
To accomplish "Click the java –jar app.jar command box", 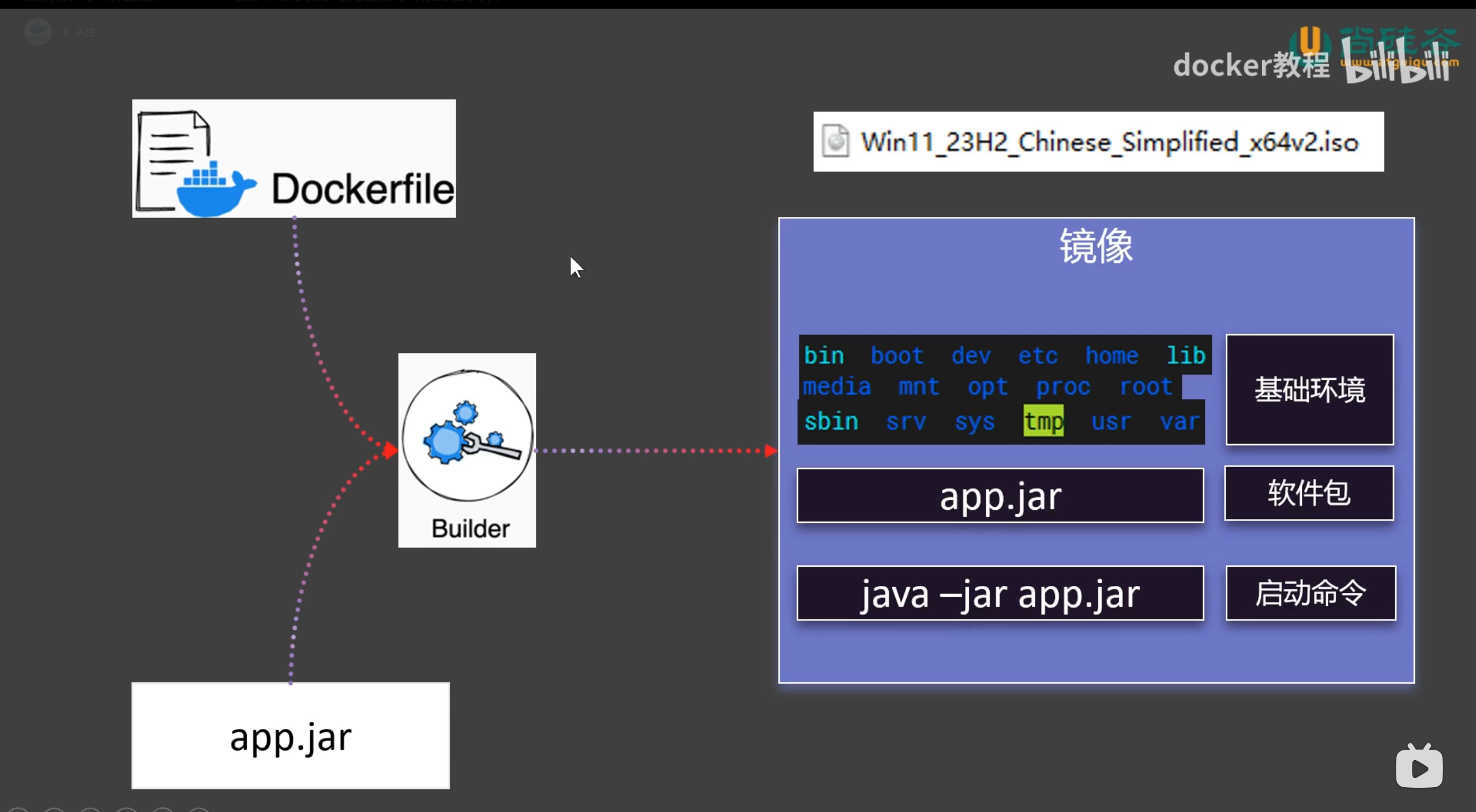I will pyautogui.click(x=1000, y=593).
